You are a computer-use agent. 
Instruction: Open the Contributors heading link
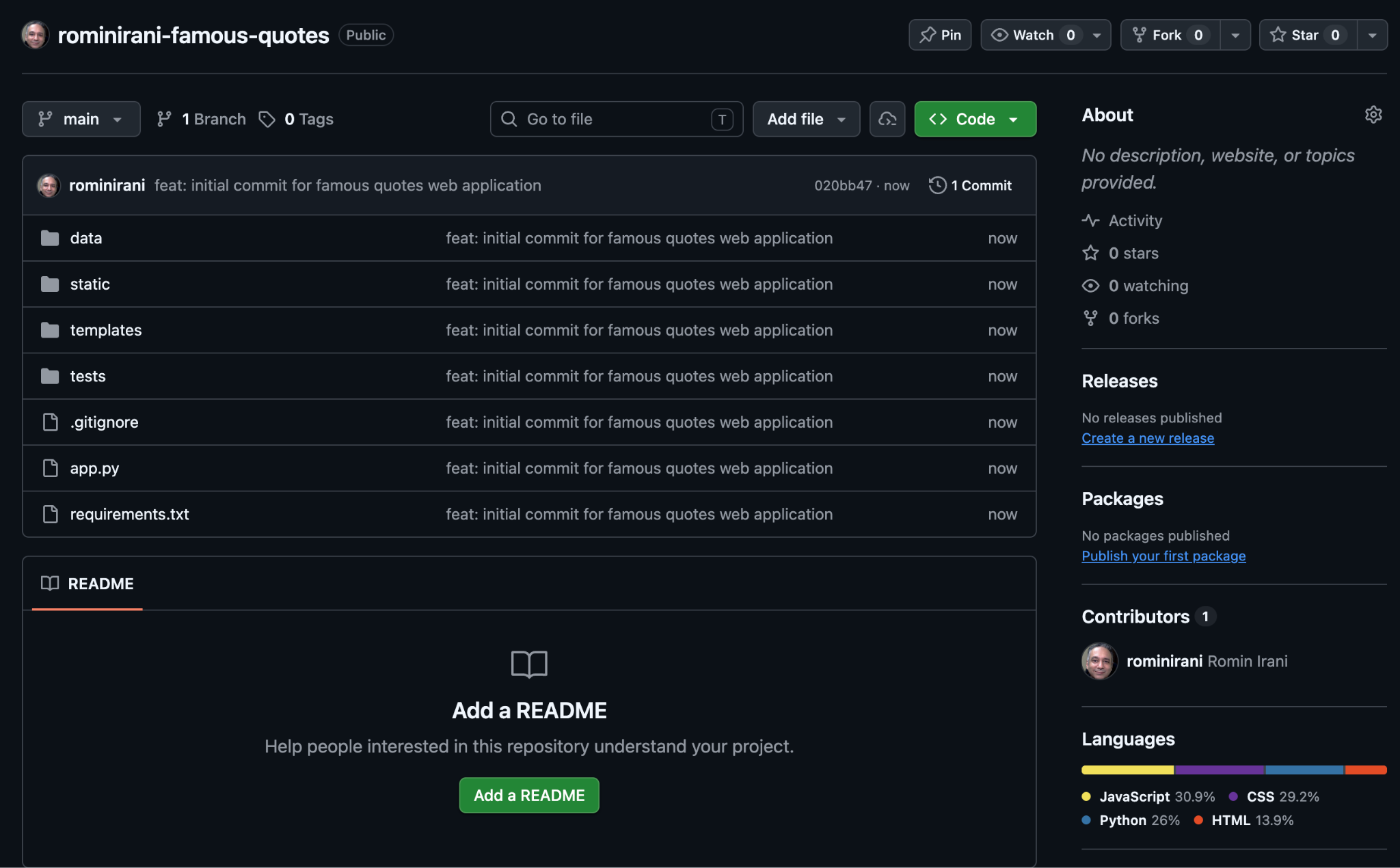pyautogui.click(x=1148, y=616)
